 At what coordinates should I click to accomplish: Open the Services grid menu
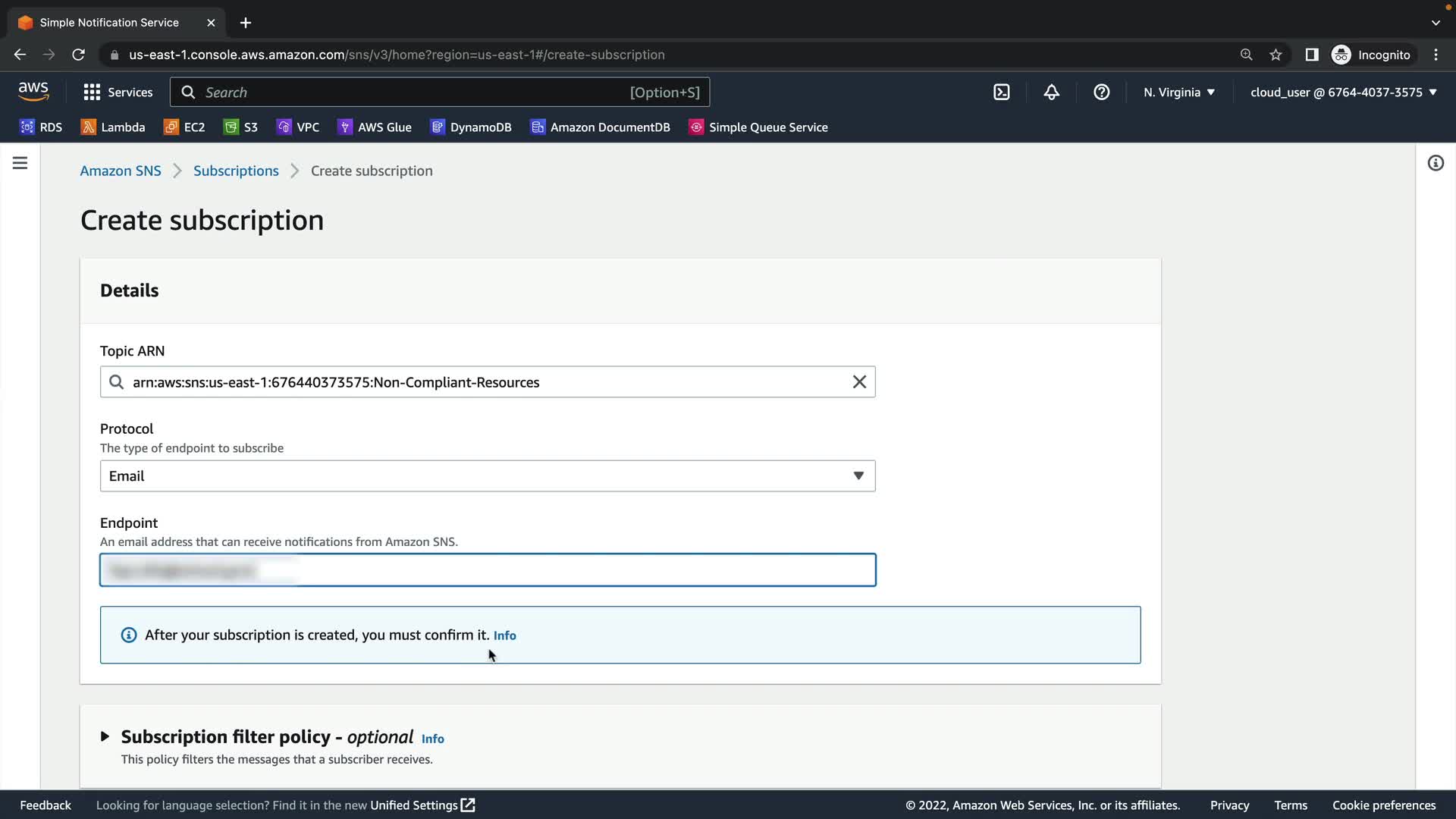coord(118,93)
